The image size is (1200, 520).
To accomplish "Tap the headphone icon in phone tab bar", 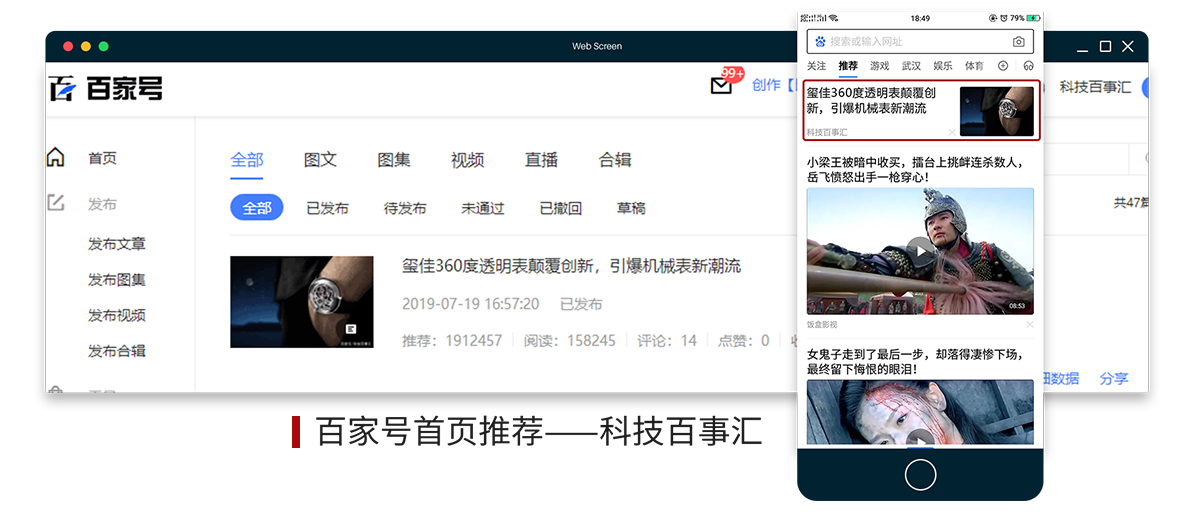I will click(1028, 66).
